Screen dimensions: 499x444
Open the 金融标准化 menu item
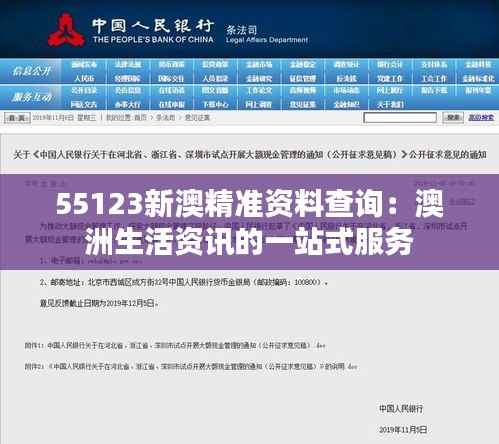(x=478, y=79)
